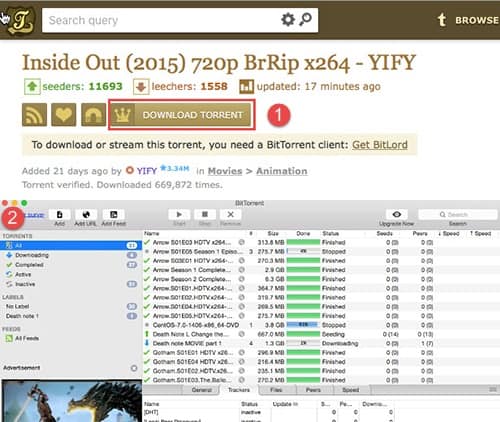Screen dimensions: 500x422
Task: Select All torrents in sidebar
Action: pos(71,245)
